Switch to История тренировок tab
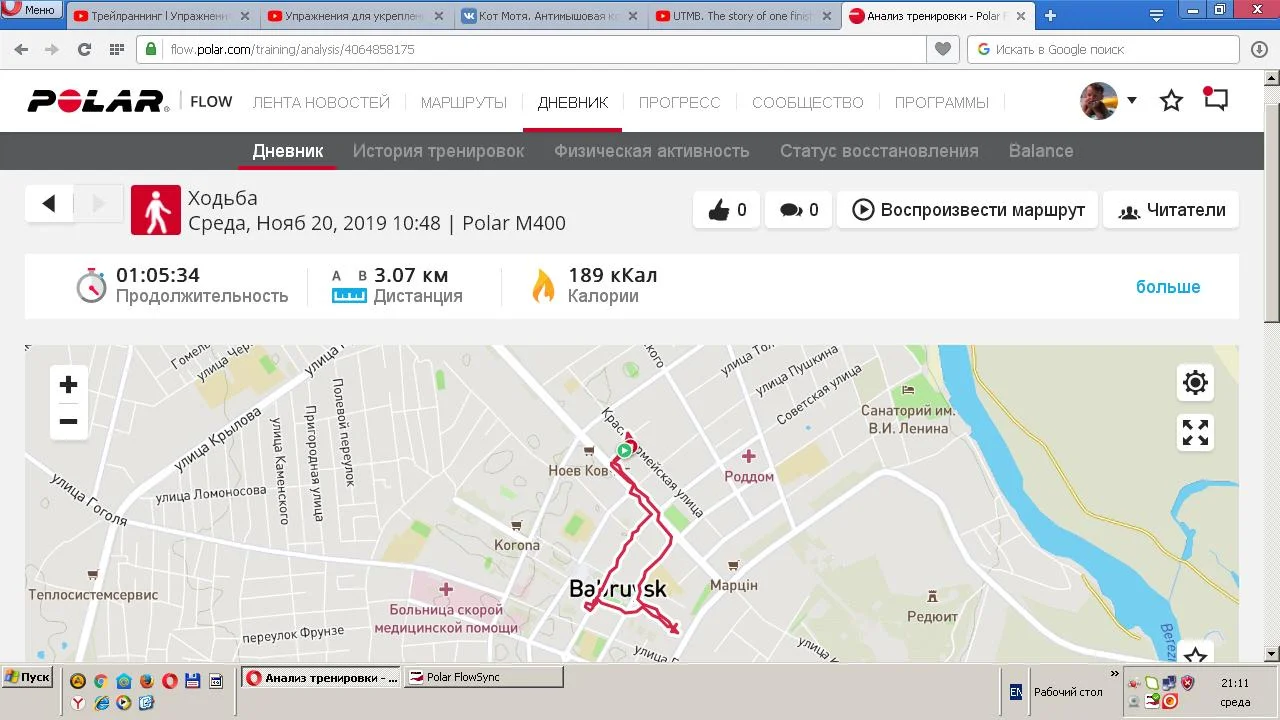Viewport: 1280px width, 720px height. pos(438,151)
